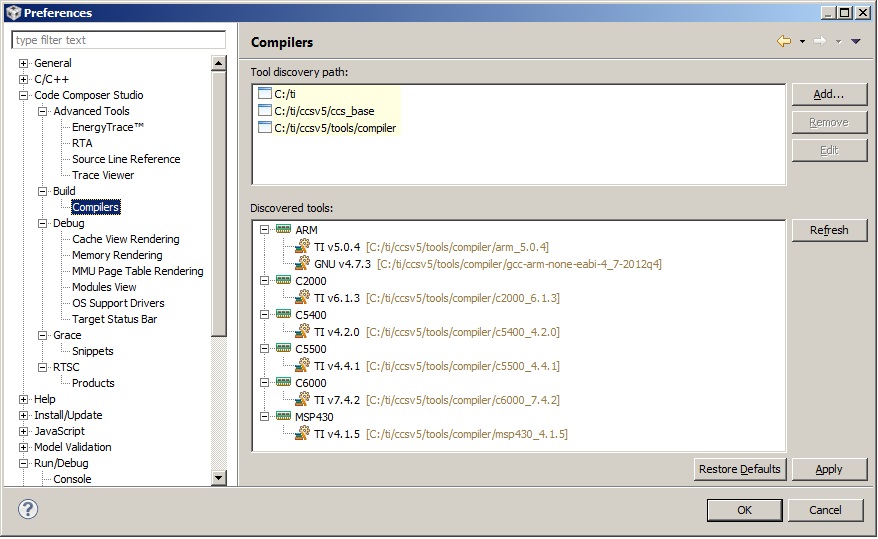Open the help question mark icon
Viewport: 878px width, 539px height.
[28, 509]
